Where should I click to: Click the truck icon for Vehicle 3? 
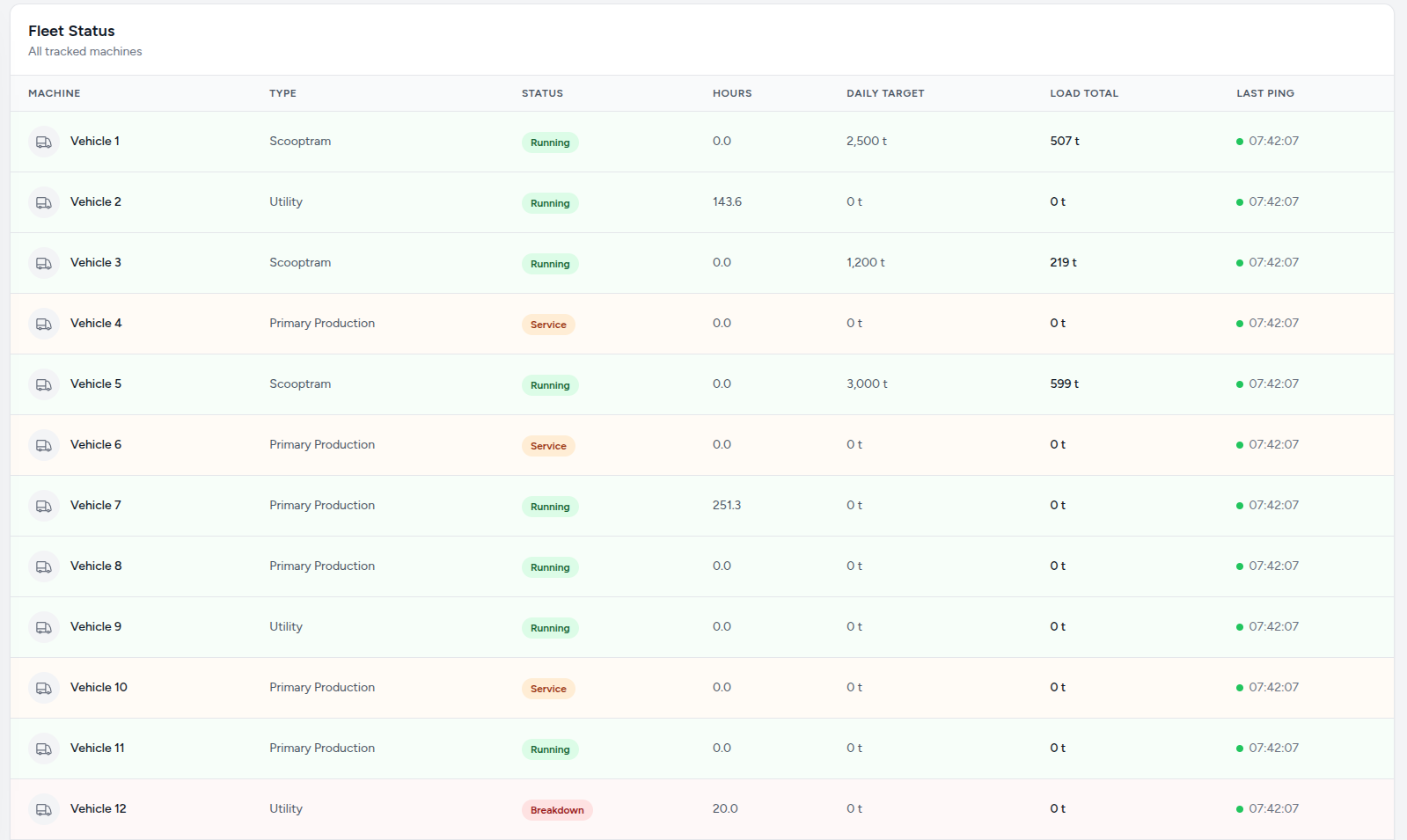[44, 263]
